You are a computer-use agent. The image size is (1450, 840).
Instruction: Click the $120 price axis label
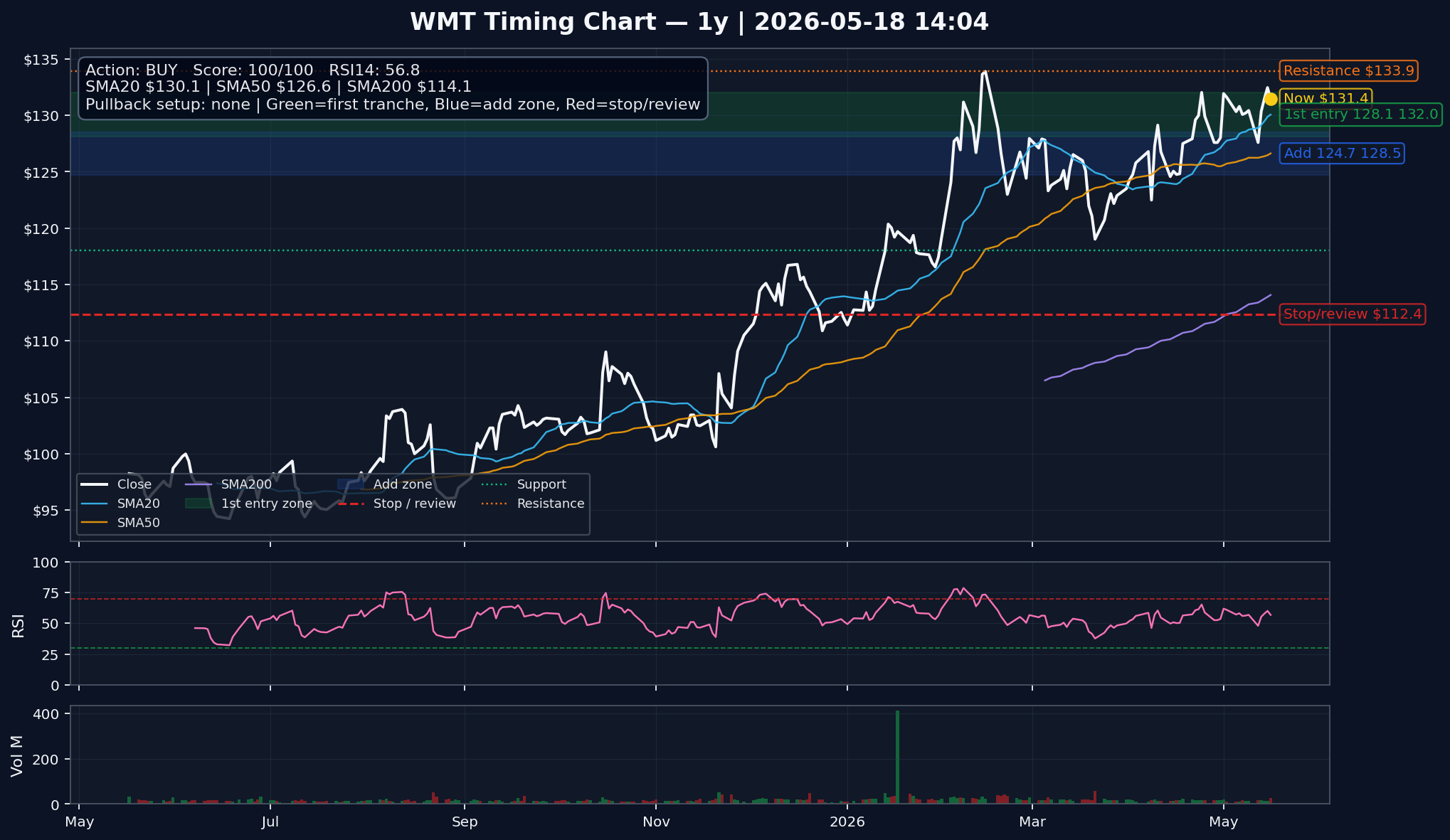click(41, 229)
